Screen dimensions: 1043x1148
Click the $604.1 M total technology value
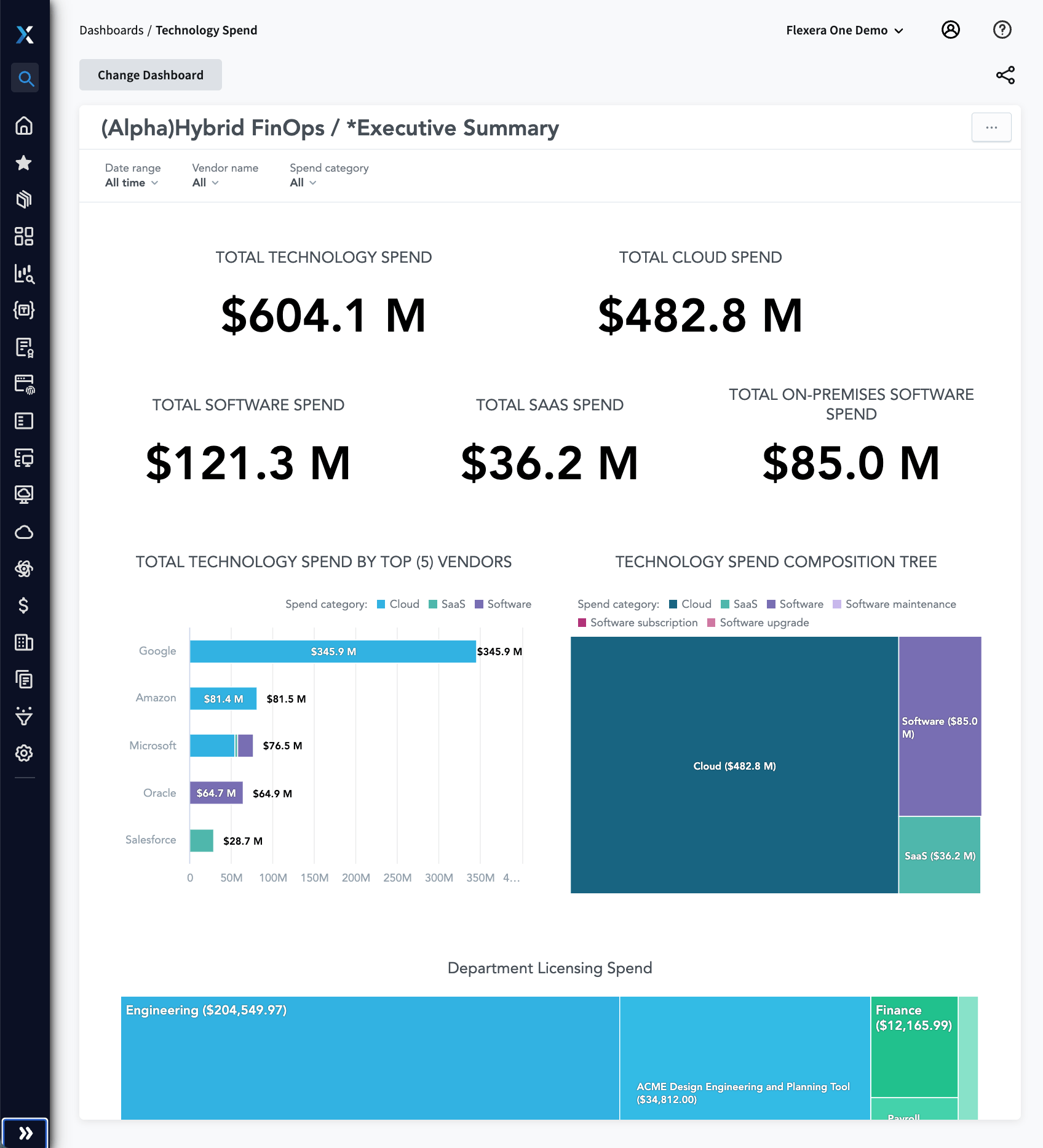coord(323,316)
